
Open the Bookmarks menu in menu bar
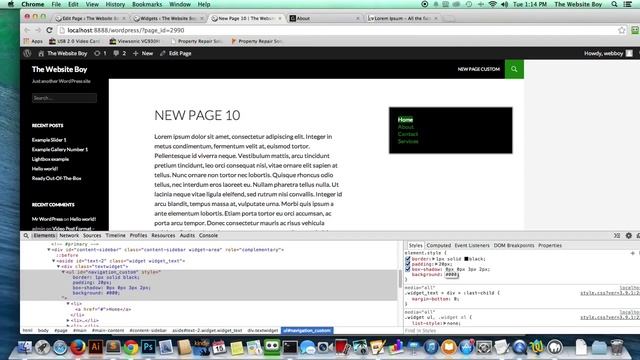click(147, 4)
